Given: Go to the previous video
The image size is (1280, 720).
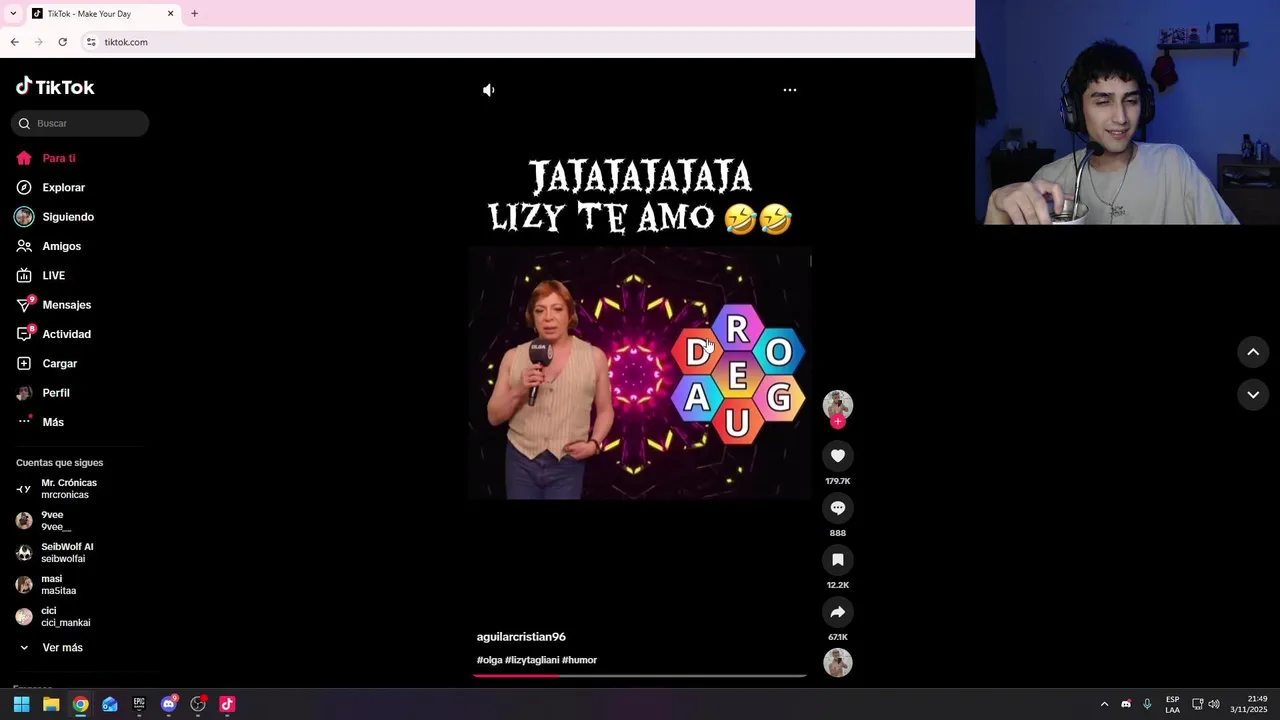Looking at the screenshot, I should (x=1253, y=352).
